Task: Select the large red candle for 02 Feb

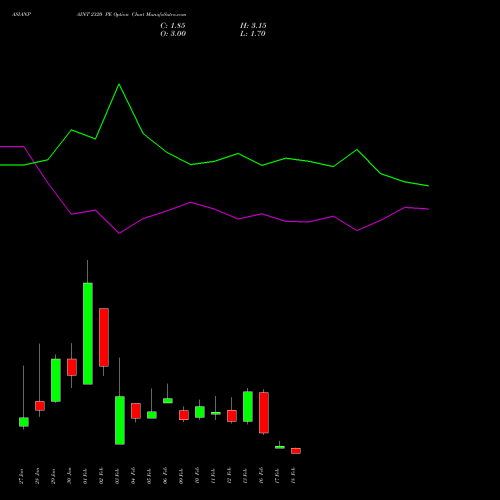Action: click(x=104, y=337)
